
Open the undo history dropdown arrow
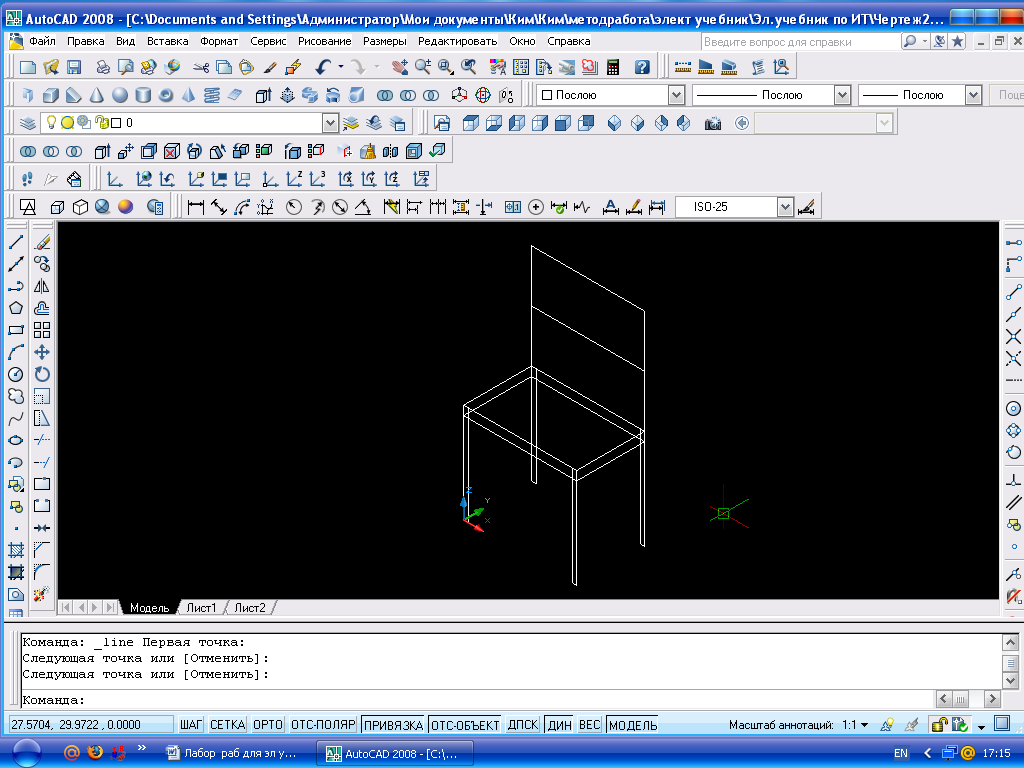340,67
